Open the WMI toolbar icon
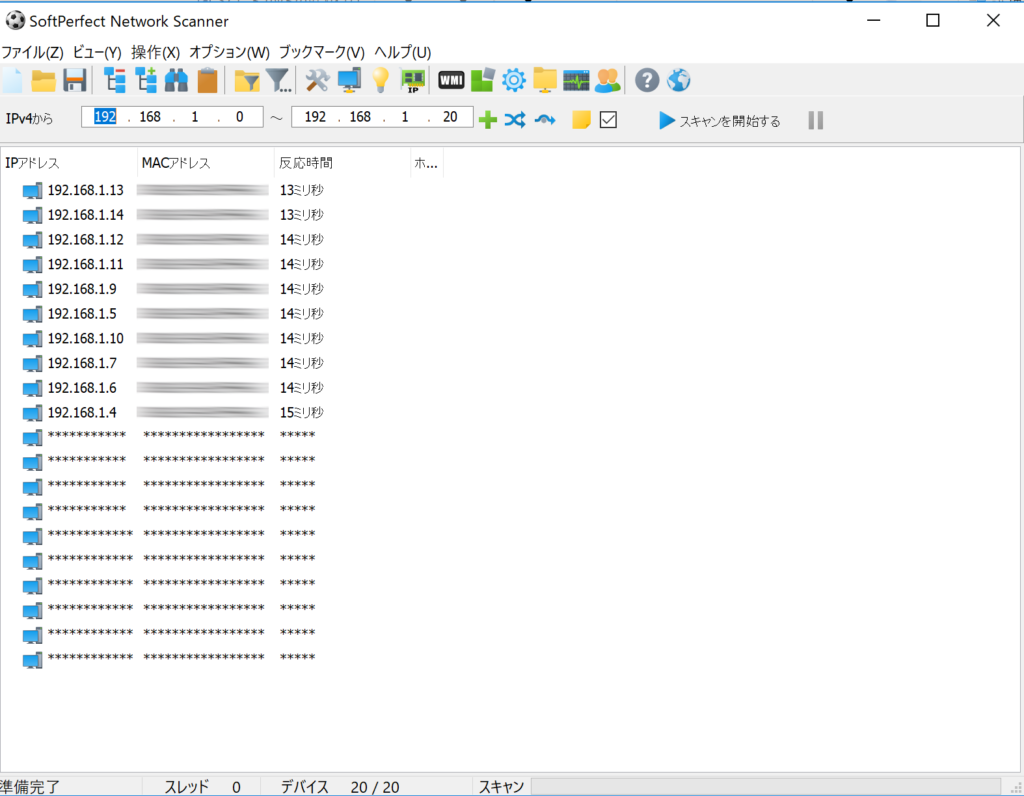1024x796 pixels. click(x=452, y=81)
